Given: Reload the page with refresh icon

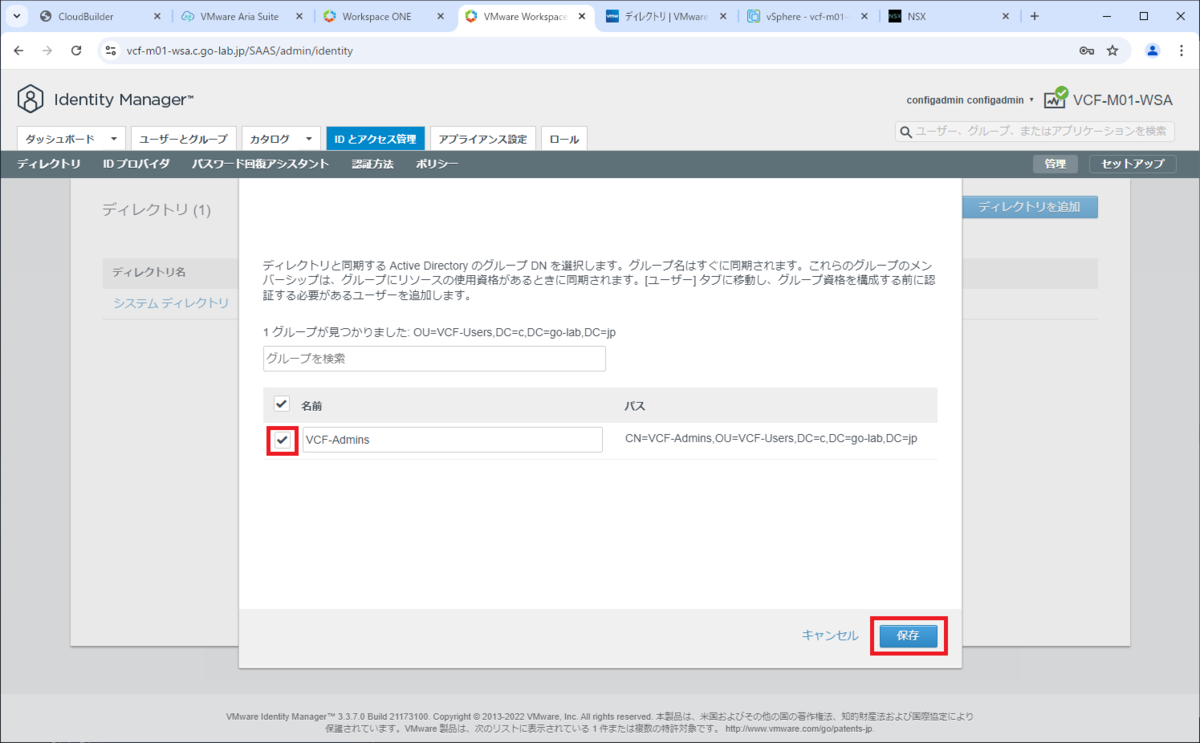Looking at the screenshot, I should click(76, 50).
